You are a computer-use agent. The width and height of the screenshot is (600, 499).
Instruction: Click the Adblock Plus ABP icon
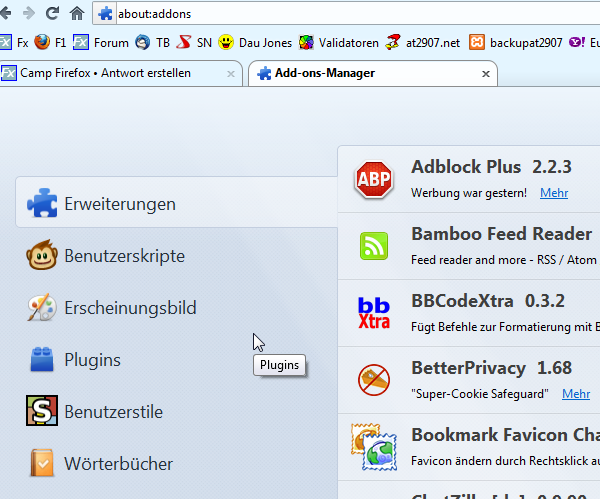tap(374, 179)
